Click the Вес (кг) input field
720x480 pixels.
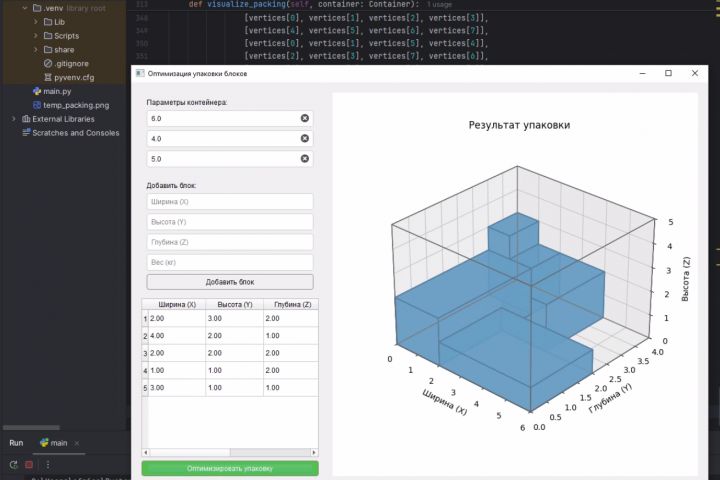click(x=230, y=262)
